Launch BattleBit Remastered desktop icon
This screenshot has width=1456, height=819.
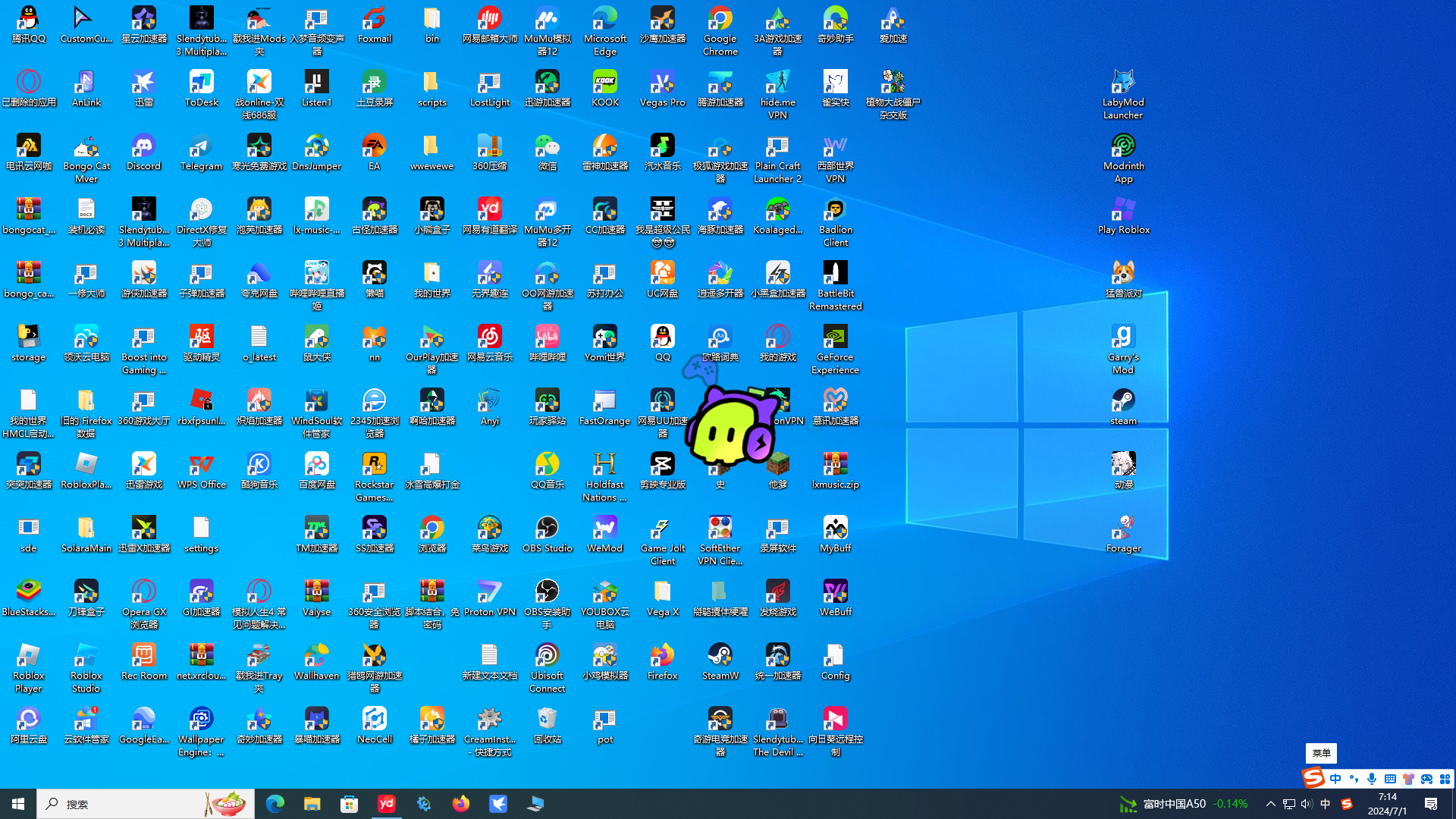(x=835, y=286)
